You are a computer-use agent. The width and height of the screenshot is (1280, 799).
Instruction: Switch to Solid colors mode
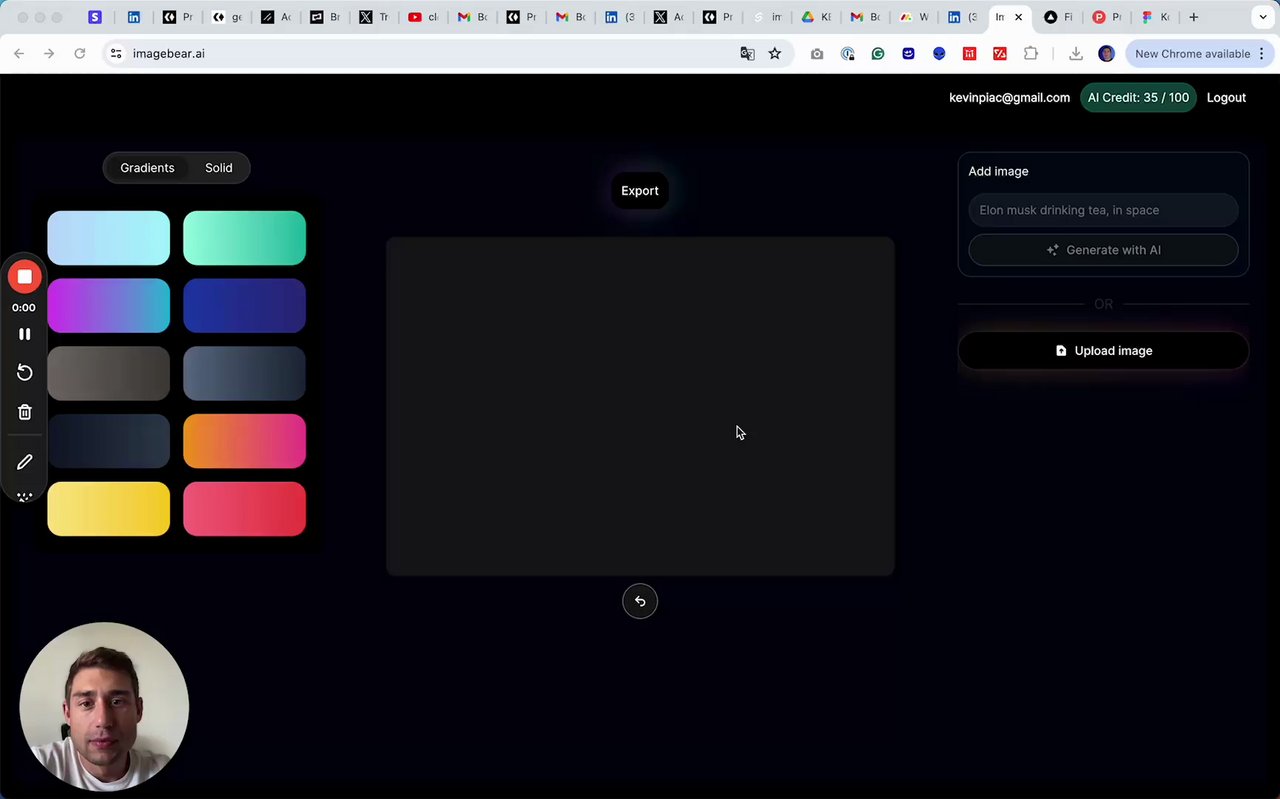click(x=219, y=168)
